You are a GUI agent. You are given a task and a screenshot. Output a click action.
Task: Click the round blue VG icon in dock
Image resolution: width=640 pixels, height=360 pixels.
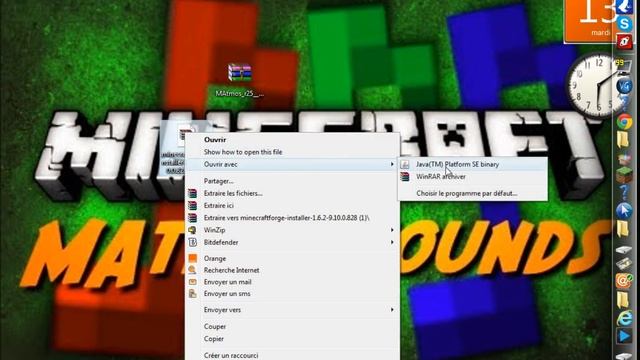(624, 86)
